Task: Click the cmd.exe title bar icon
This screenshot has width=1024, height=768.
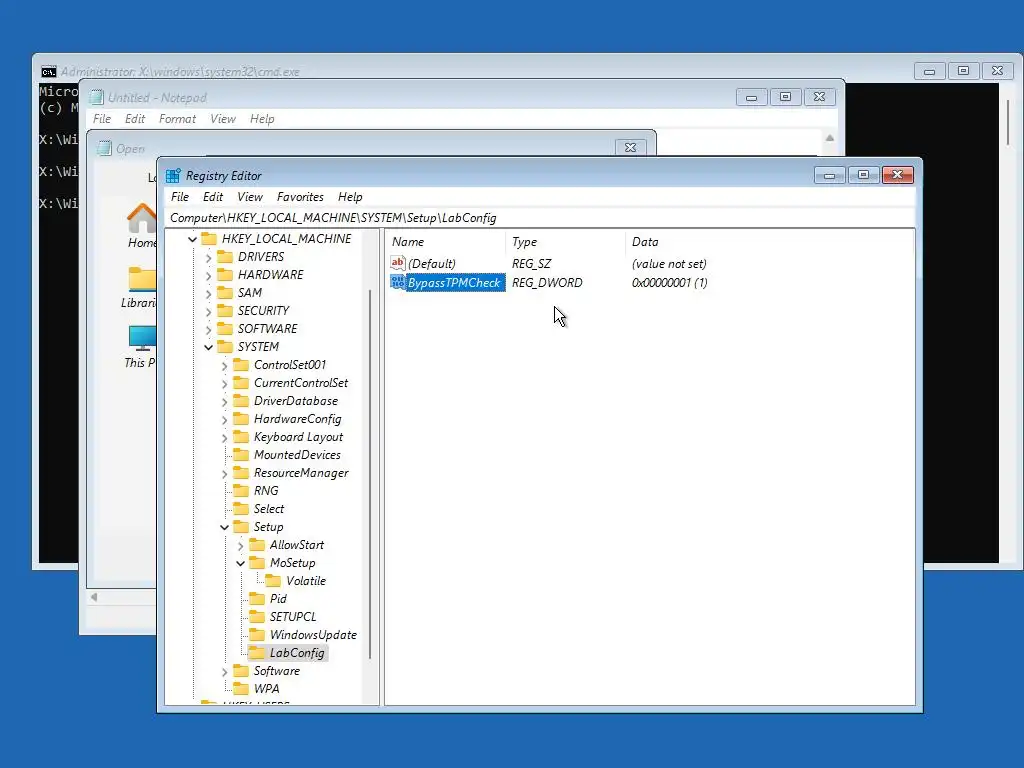Action: click(x=48, y=72)
